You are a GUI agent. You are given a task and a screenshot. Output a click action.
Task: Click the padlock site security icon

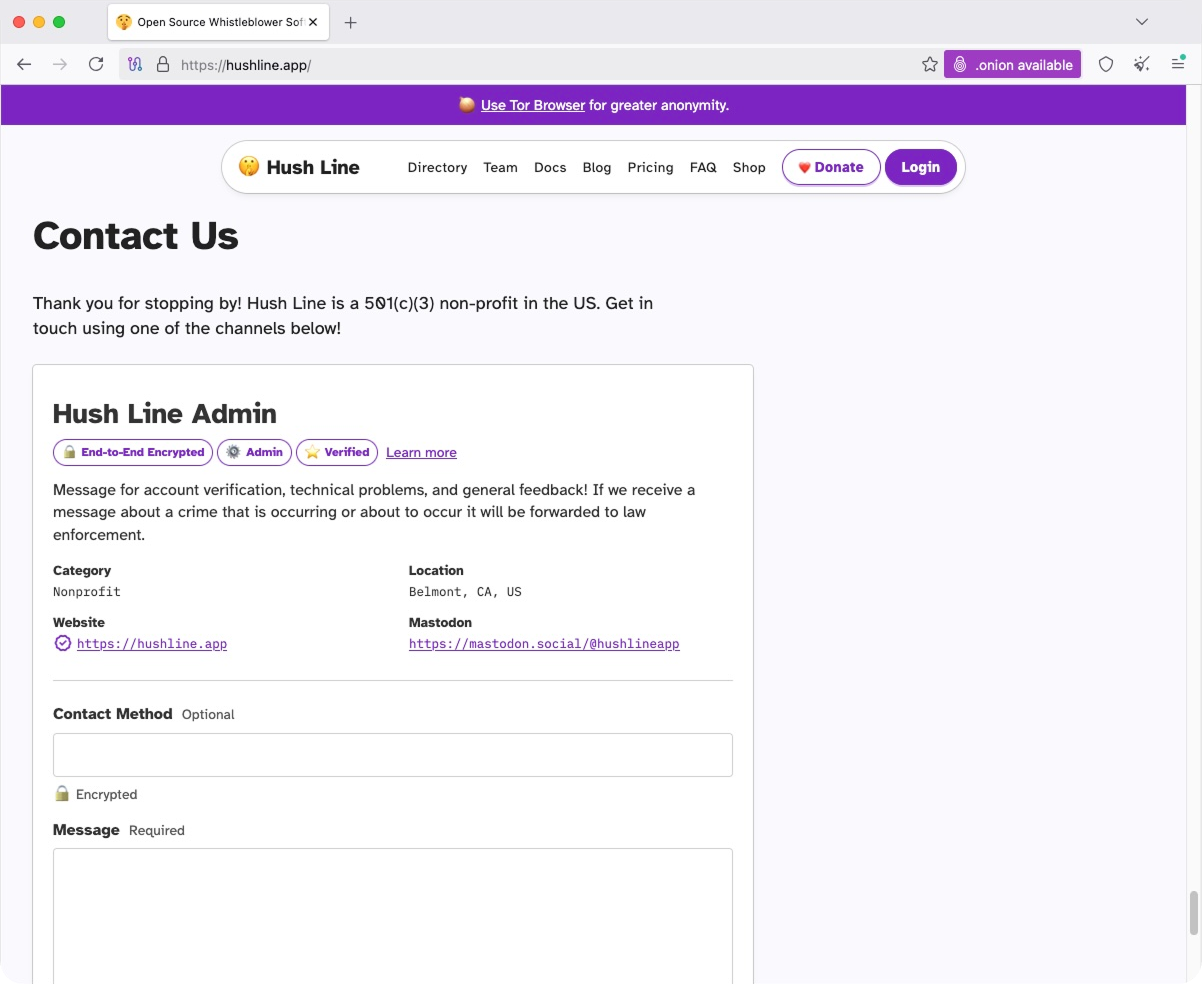(x=163, y=64)
